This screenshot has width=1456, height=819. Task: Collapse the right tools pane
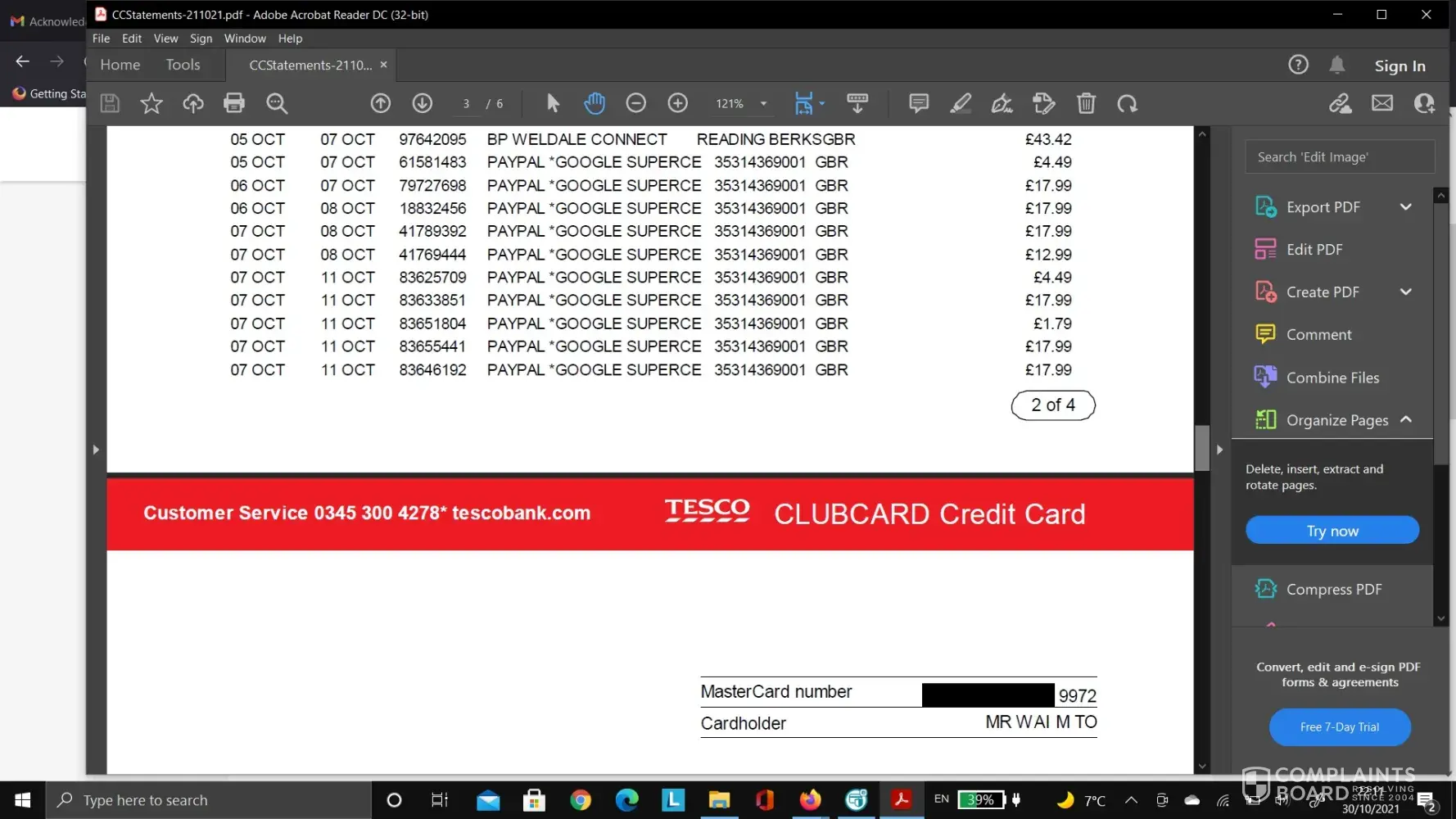(x=1219, y=450)
